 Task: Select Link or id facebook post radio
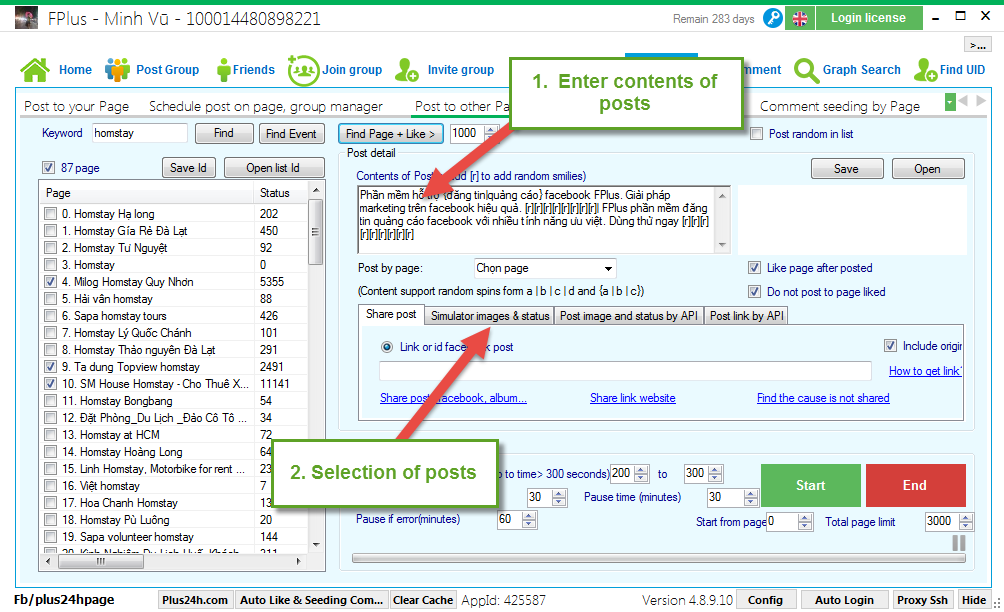(387, 347)
